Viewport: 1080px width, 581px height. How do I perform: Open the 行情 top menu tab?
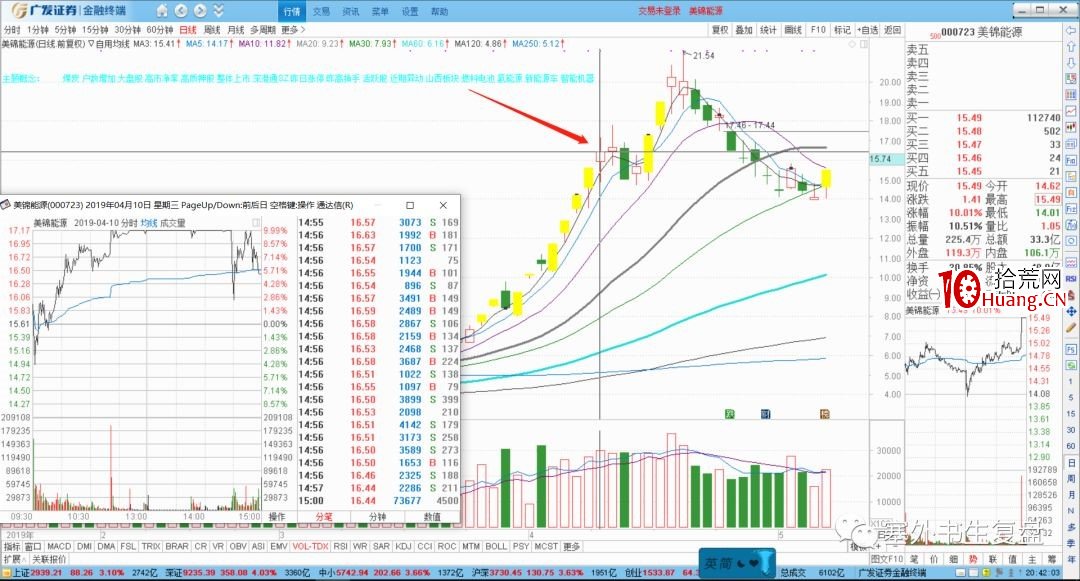(292, 11)
